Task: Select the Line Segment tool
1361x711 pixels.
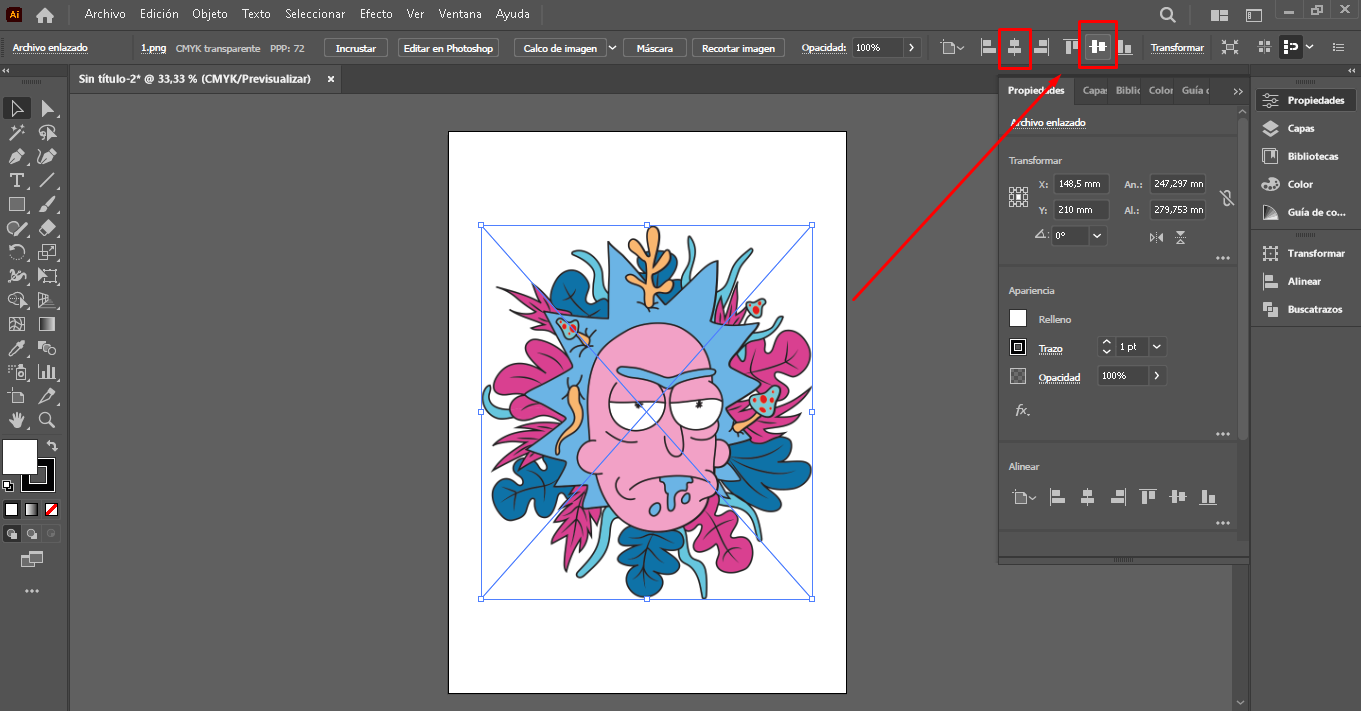Action: tap(47, 180)
